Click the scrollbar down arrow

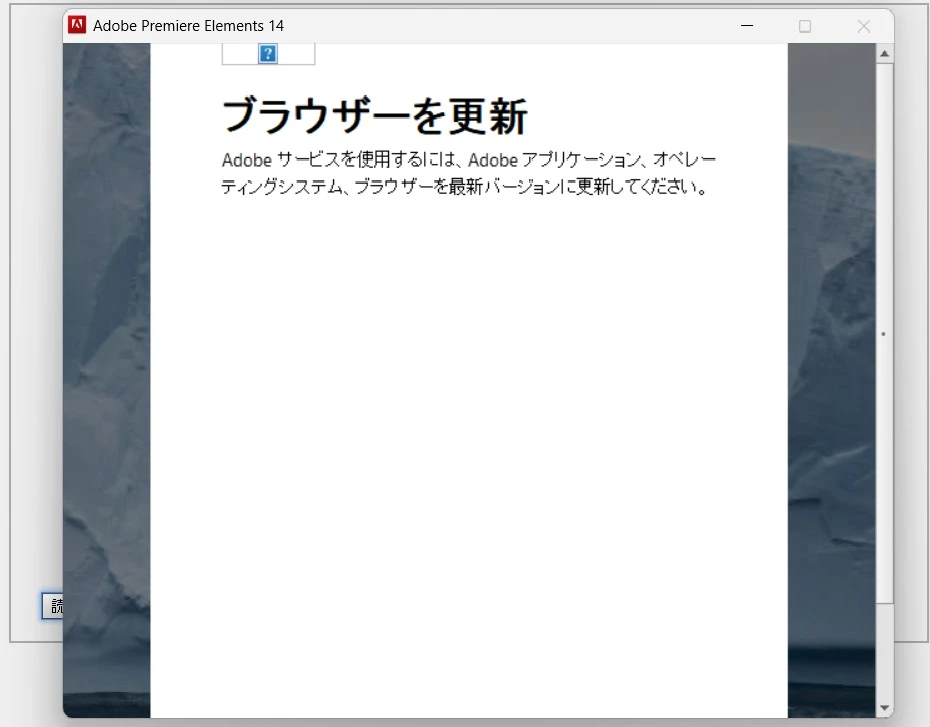[x=884, y=707]
